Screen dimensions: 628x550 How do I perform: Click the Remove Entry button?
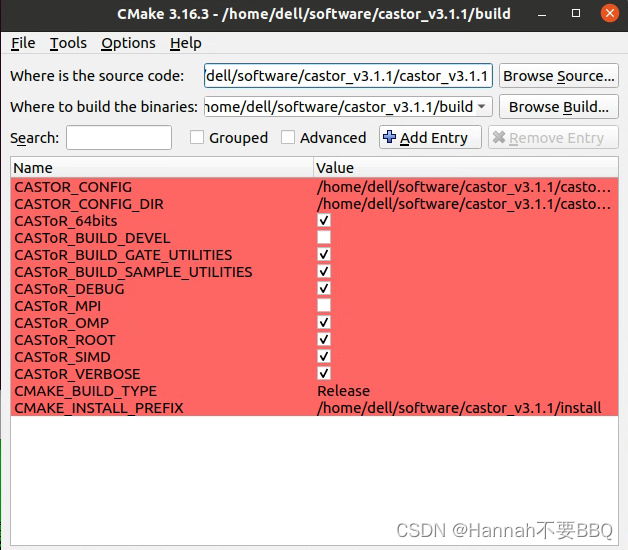(553, 137)
